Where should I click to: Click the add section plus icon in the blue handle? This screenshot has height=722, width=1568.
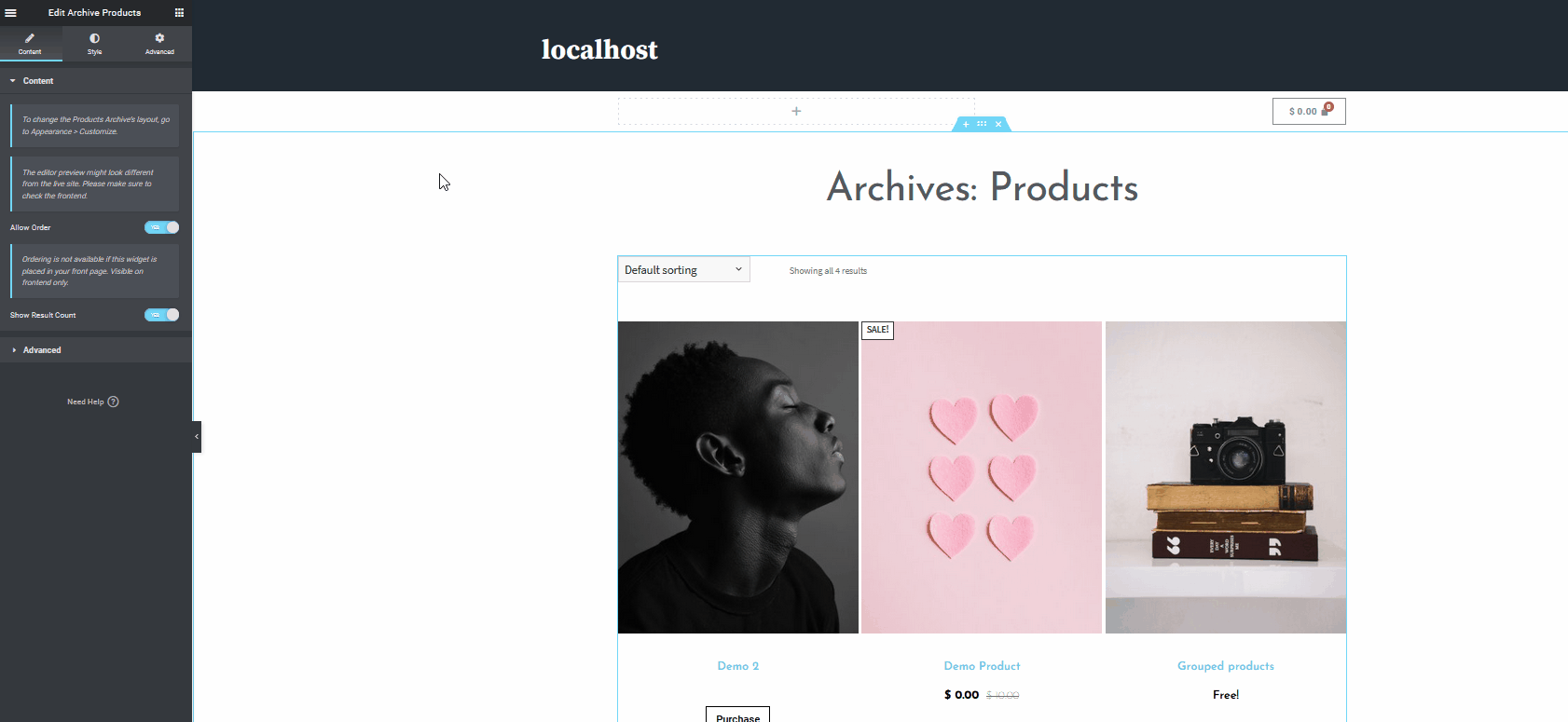tap(966, 124)
